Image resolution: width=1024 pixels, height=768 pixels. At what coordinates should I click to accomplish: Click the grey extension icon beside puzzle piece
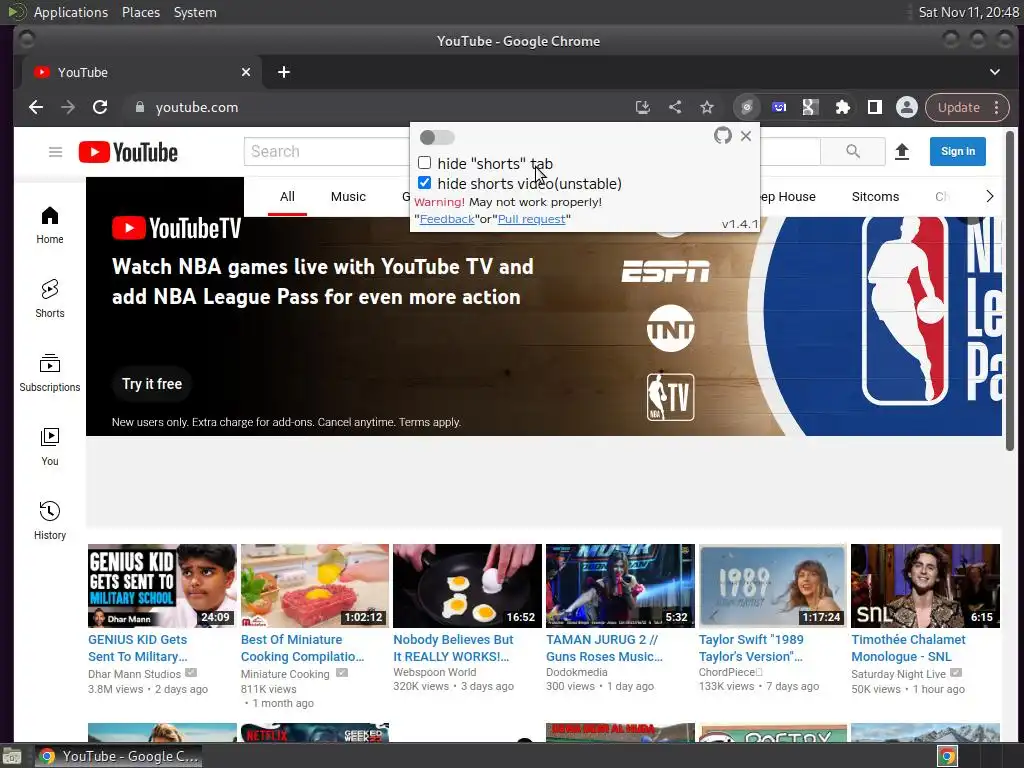(x=810, y=107)
